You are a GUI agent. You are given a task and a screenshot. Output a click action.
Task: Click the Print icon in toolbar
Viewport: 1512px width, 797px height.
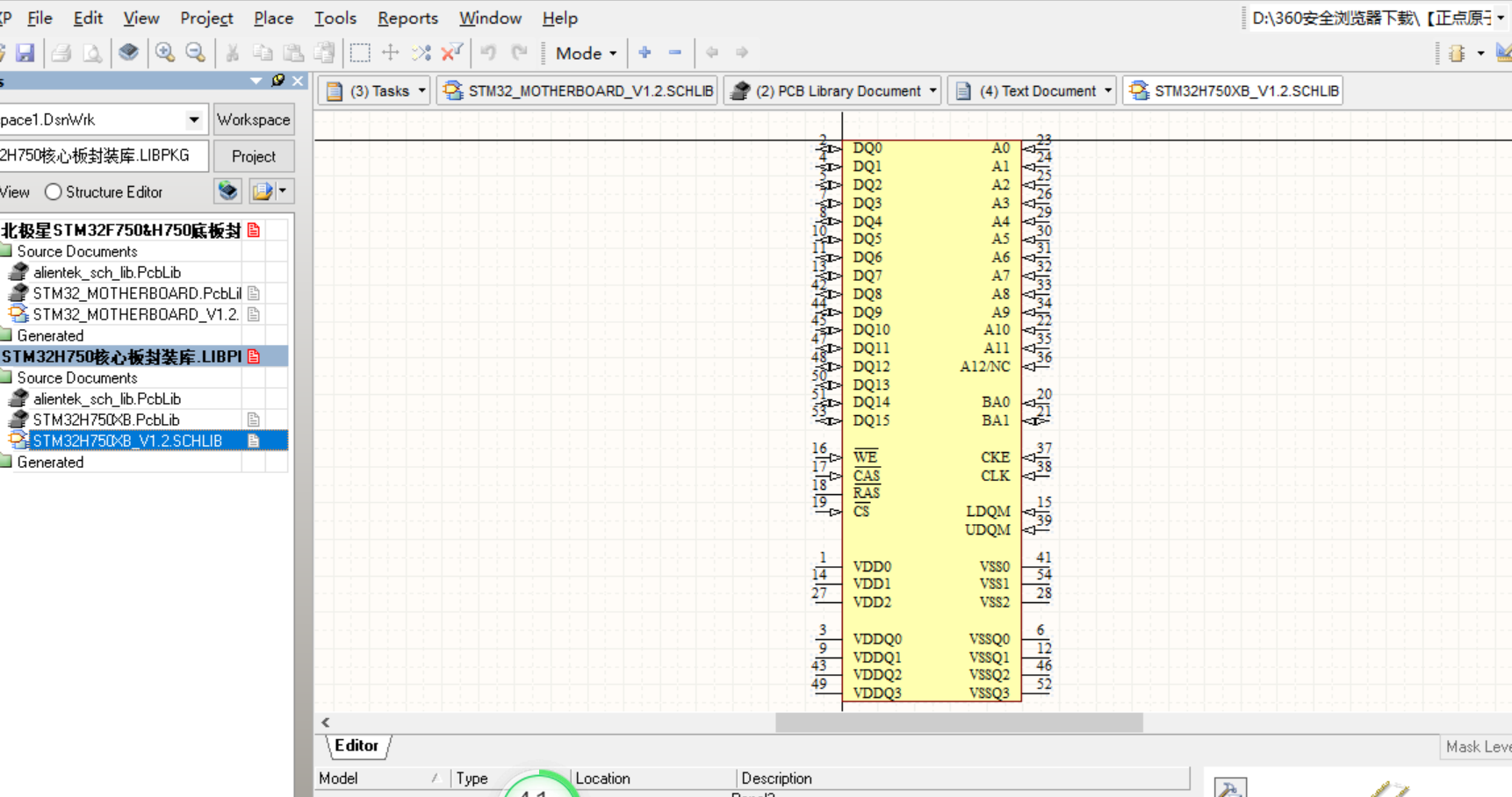coord(61,53)
